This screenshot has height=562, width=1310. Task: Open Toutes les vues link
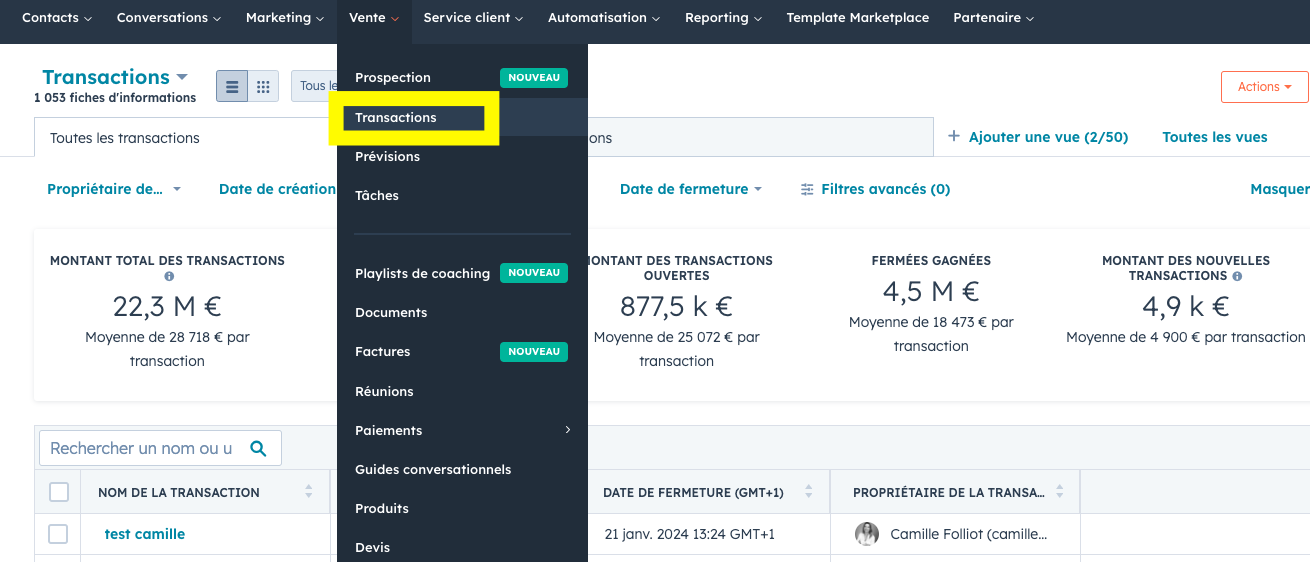coord(1215,137)
